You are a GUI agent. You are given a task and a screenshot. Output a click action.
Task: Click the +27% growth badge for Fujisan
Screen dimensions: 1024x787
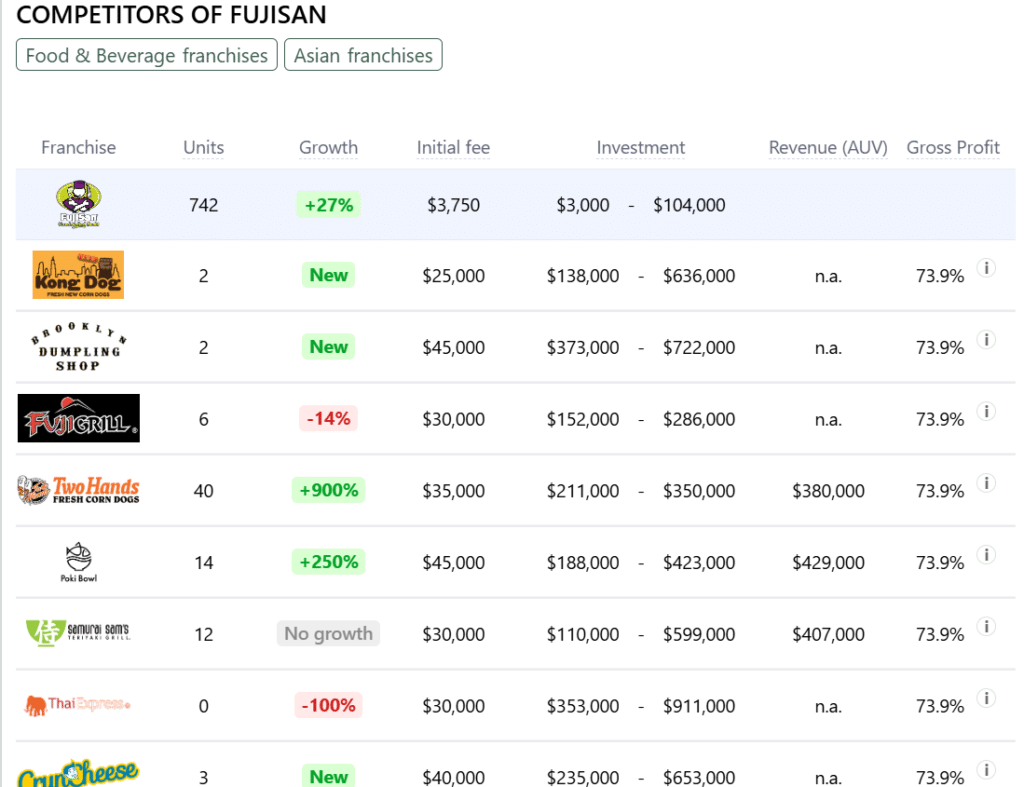328,205
